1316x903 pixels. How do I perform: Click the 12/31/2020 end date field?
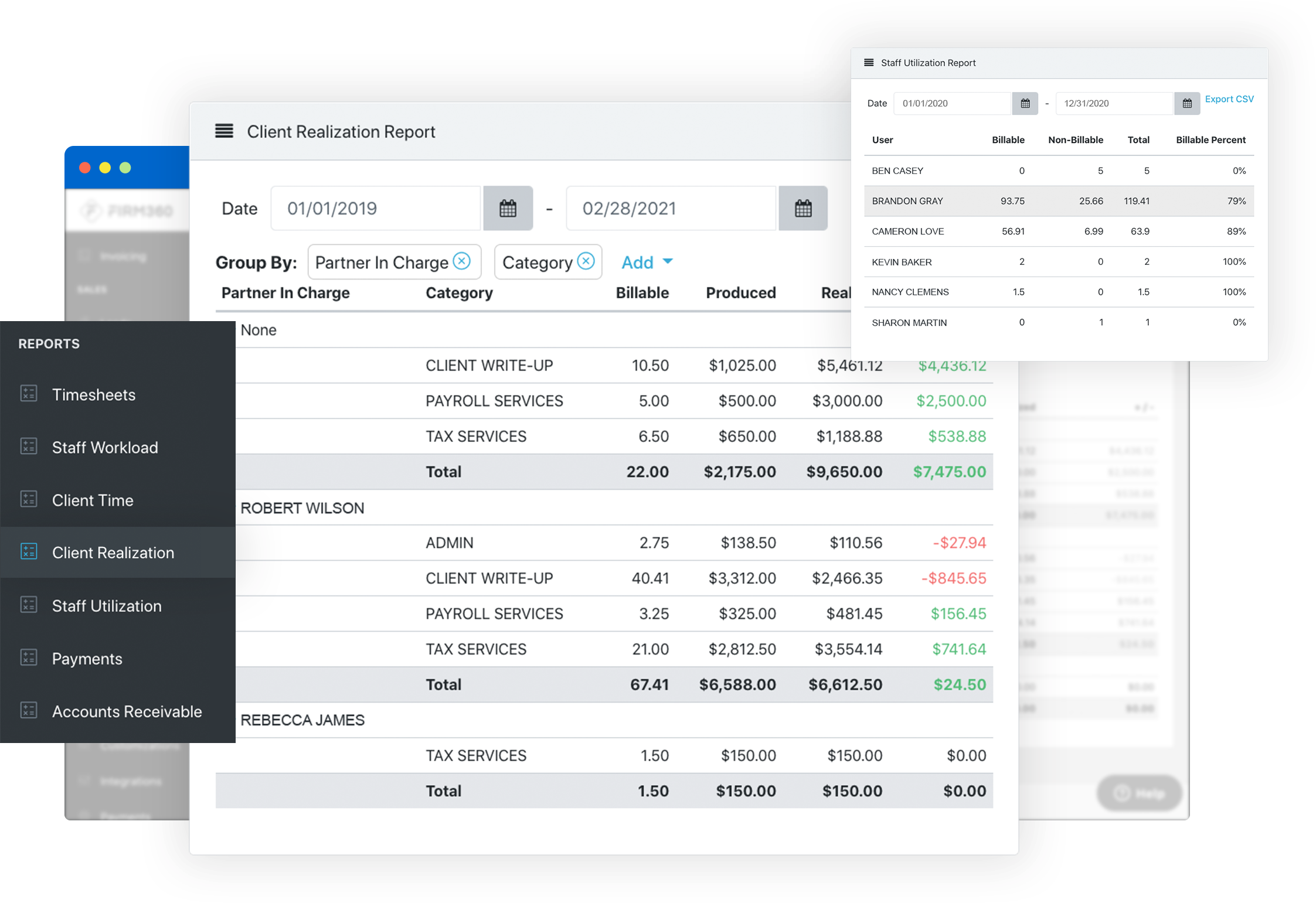pyautogui.click(x=1114, y=104)
